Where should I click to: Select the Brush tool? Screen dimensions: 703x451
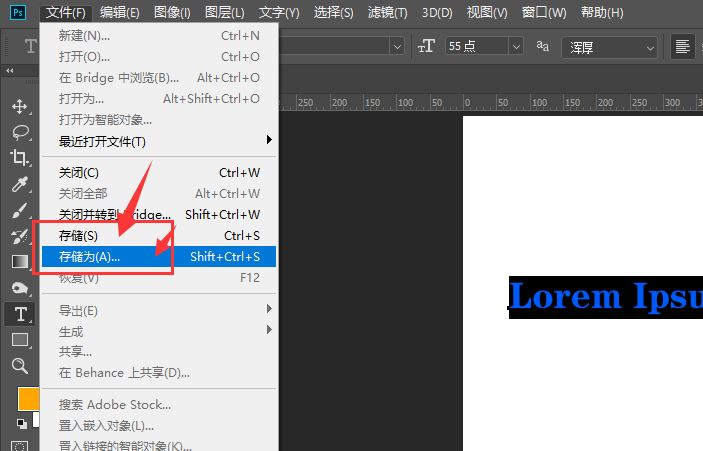point(19,210)
